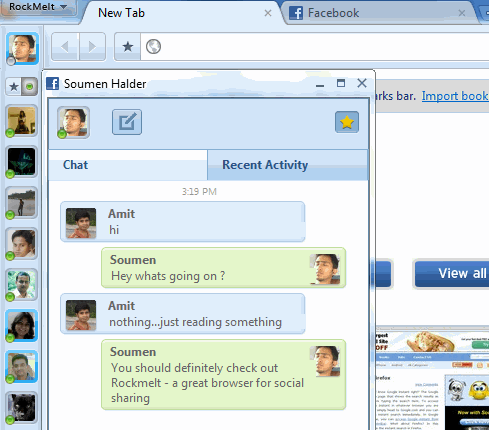Show online friends with green dot toggle
489x430 pixels.
[30, 87]
